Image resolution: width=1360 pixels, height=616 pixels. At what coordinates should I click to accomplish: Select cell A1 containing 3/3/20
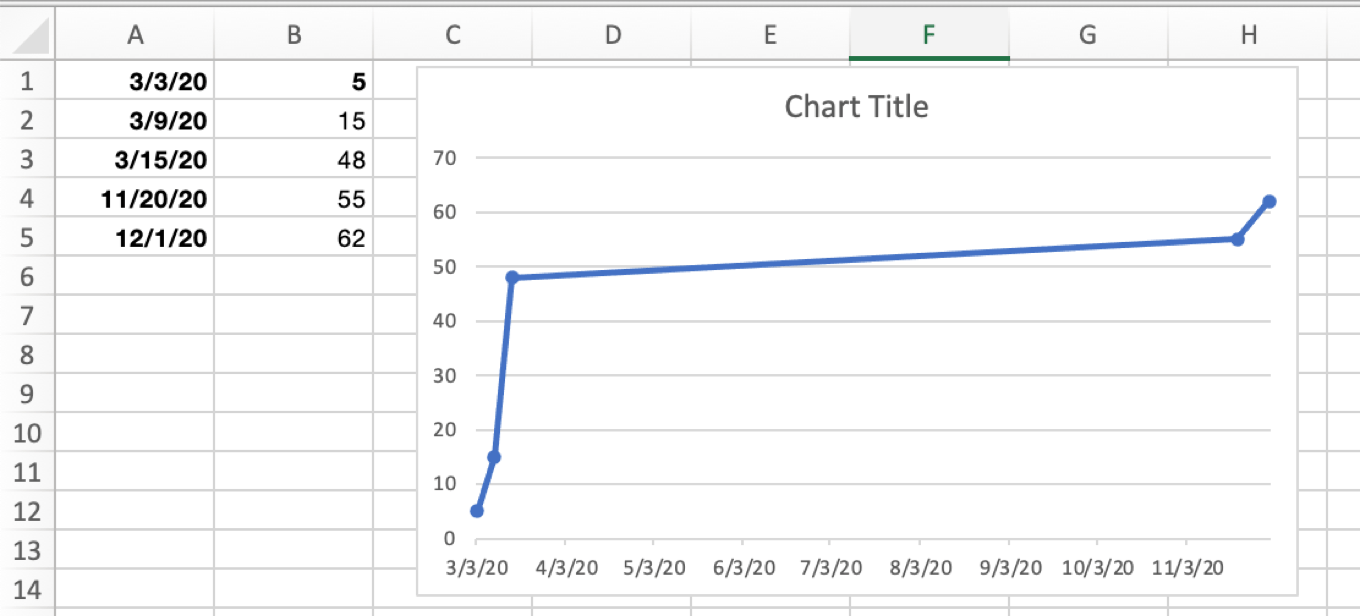coord(136,81)
